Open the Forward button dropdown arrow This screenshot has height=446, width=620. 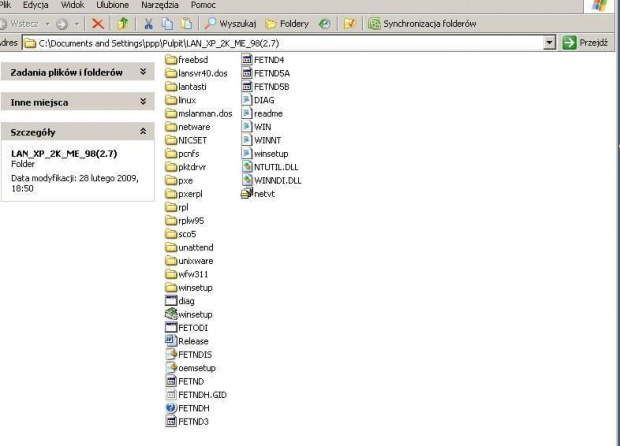(x=77, y=24)
